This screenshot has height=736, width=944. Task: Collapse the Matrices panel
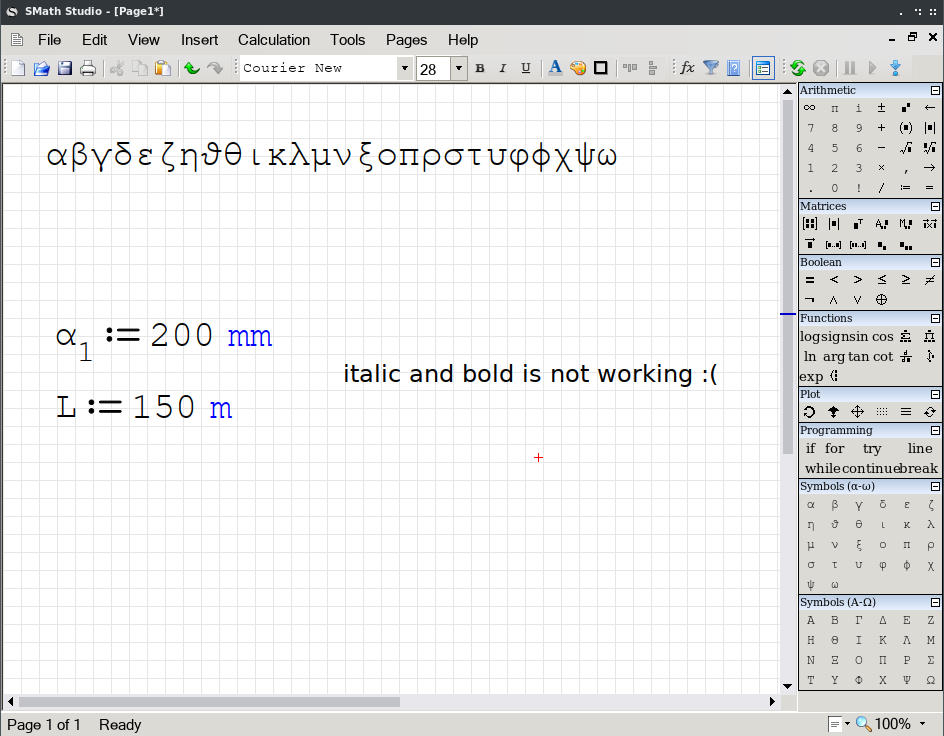[x=935, y=207]
